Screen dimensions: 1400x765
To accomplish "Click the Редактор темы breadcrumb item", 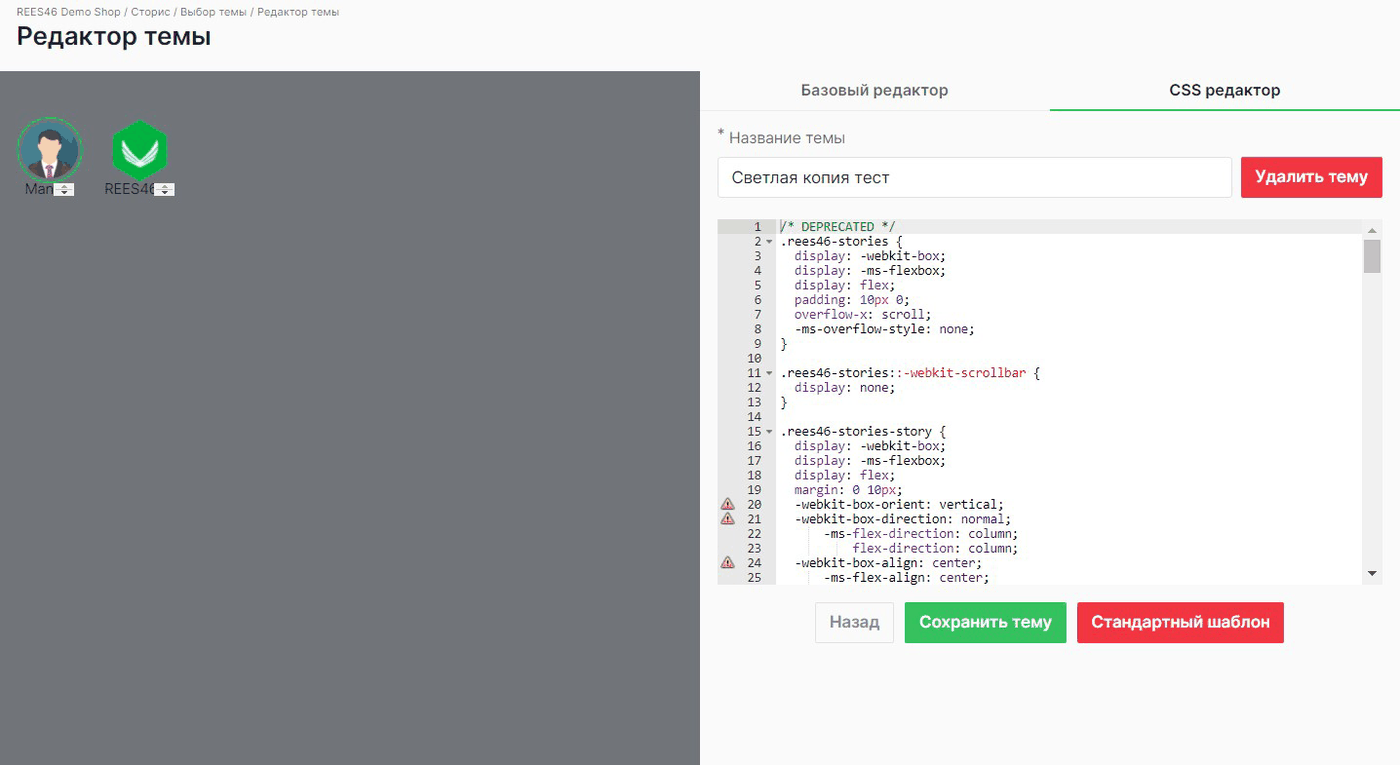I will point(298,12).
